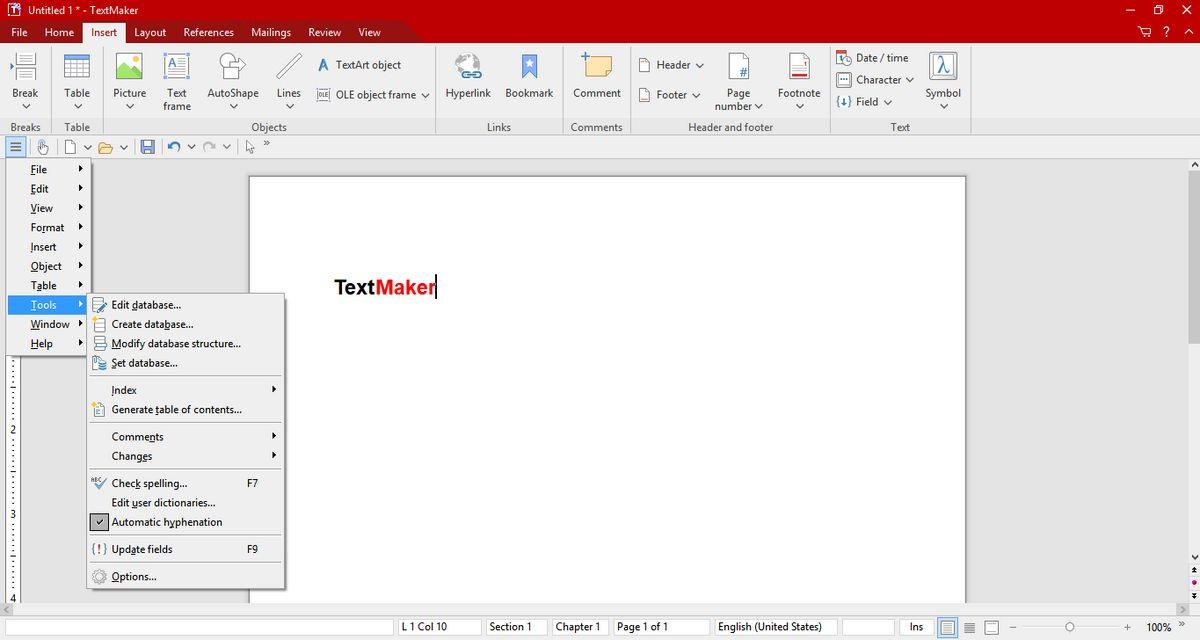This screenshot has width=1200, height=640.
Task: Click the Date / time ribbon button
Action: click(x=873, y=58)
